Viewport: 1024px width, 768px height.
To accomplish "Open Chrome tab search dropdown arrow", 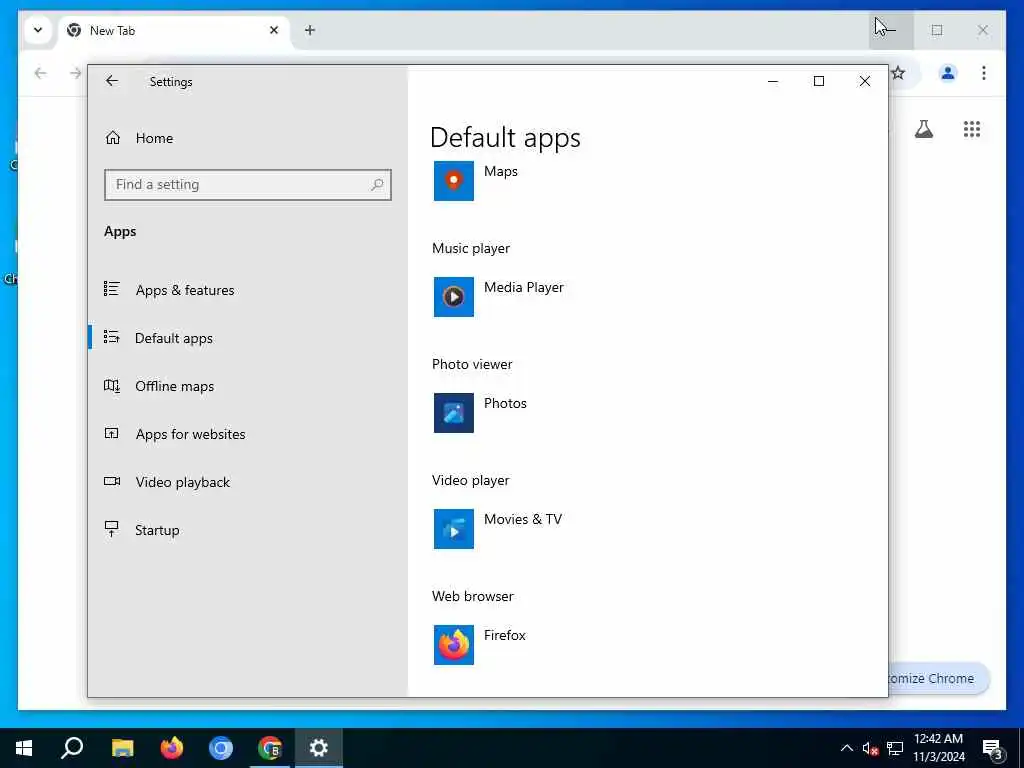I will (38, 30).
